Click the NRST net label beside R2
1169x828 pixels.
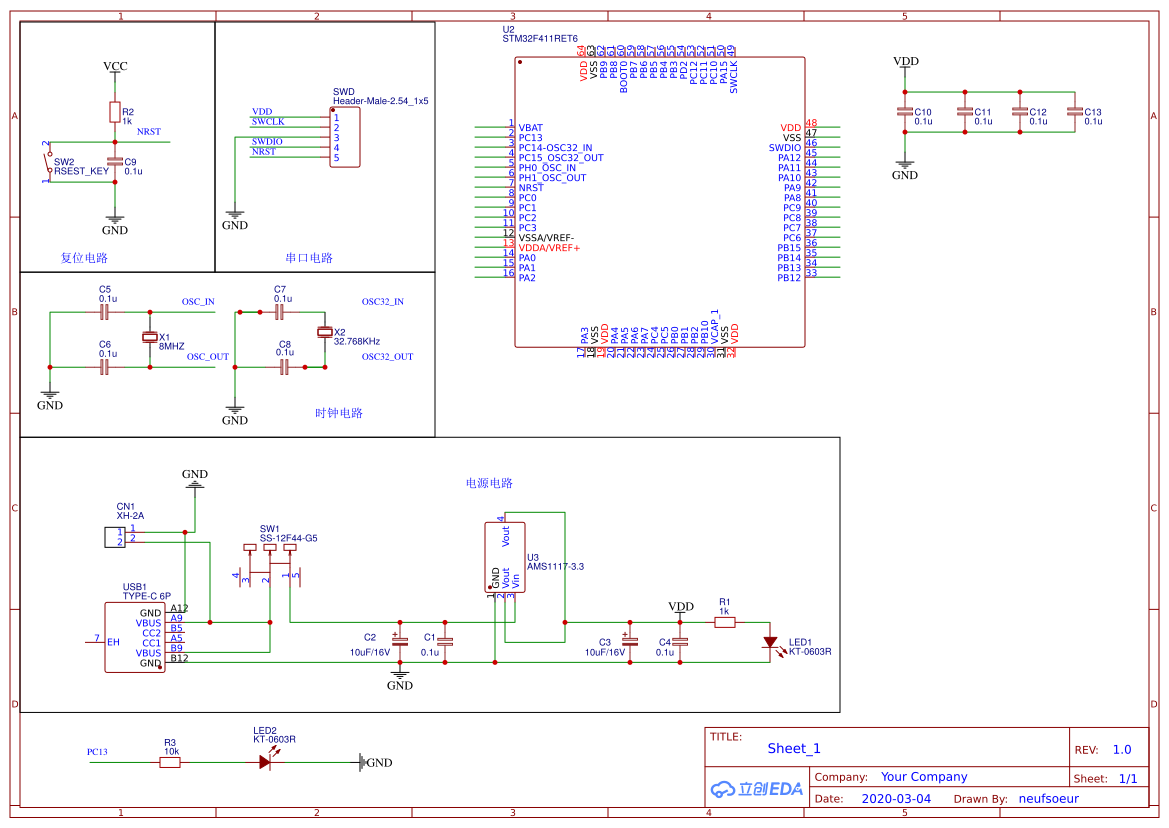149,132
